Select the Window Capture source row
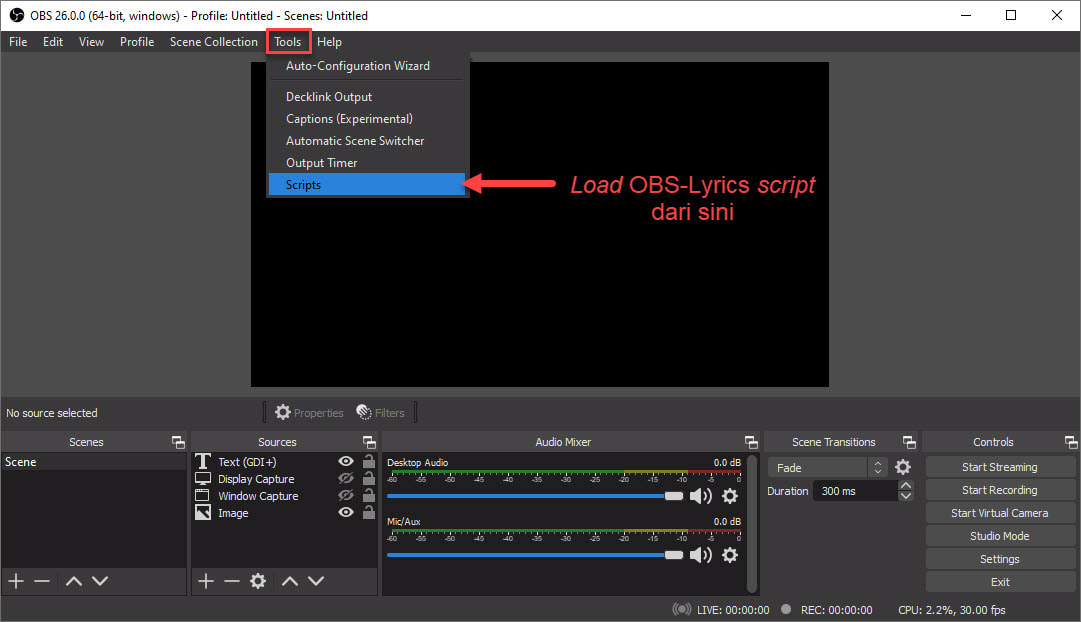The height and width of the screenshot is (622, 1081). click(x=284, y=496)
